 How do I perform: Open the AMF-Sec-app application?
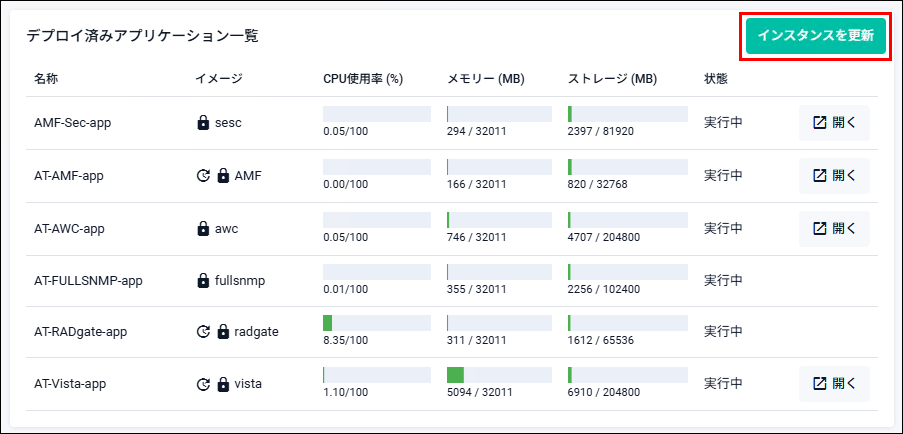(834, 123)
